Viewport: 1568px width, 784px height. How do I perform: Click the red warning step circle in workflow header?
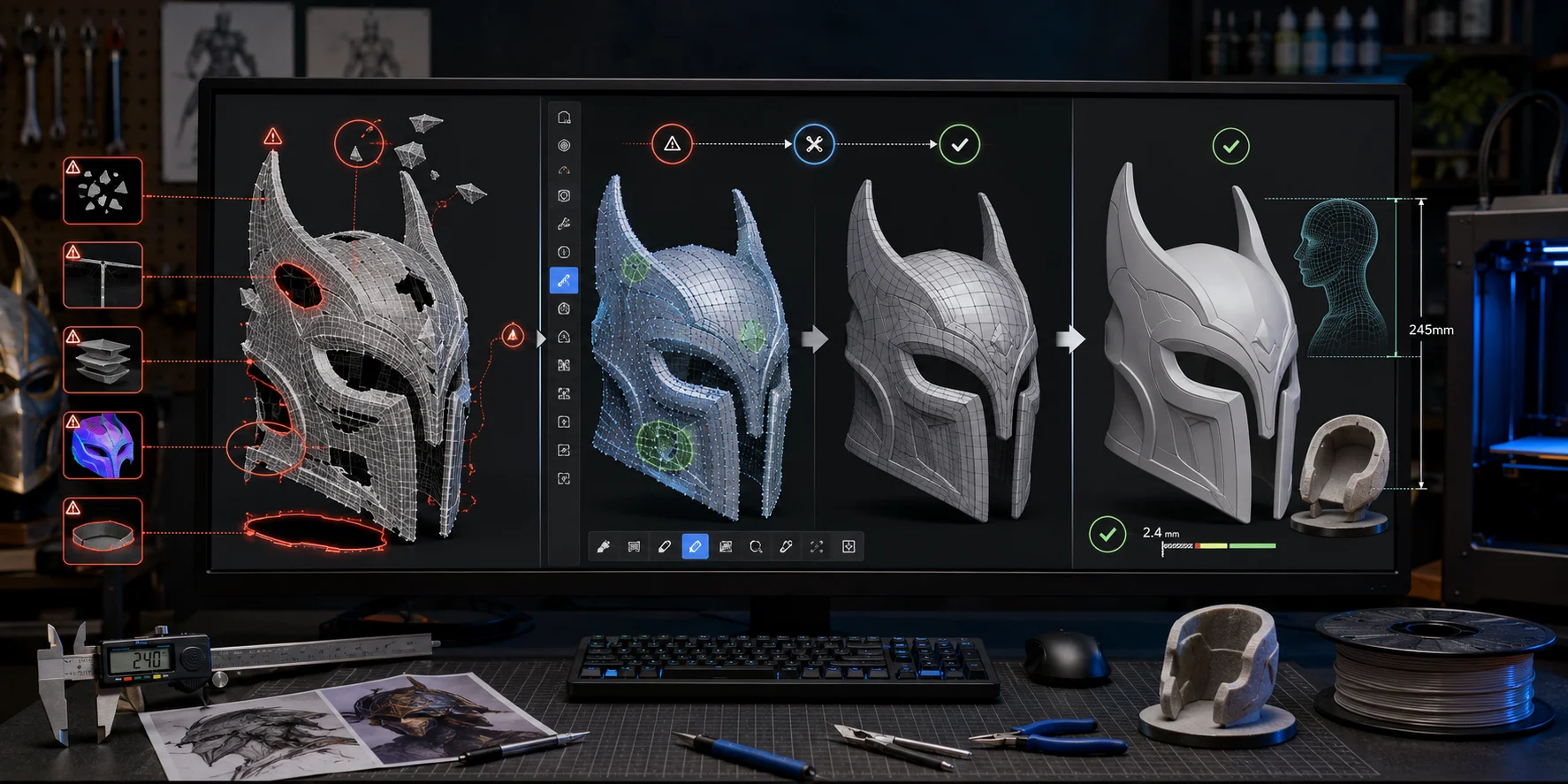click(x=672, y=143)
